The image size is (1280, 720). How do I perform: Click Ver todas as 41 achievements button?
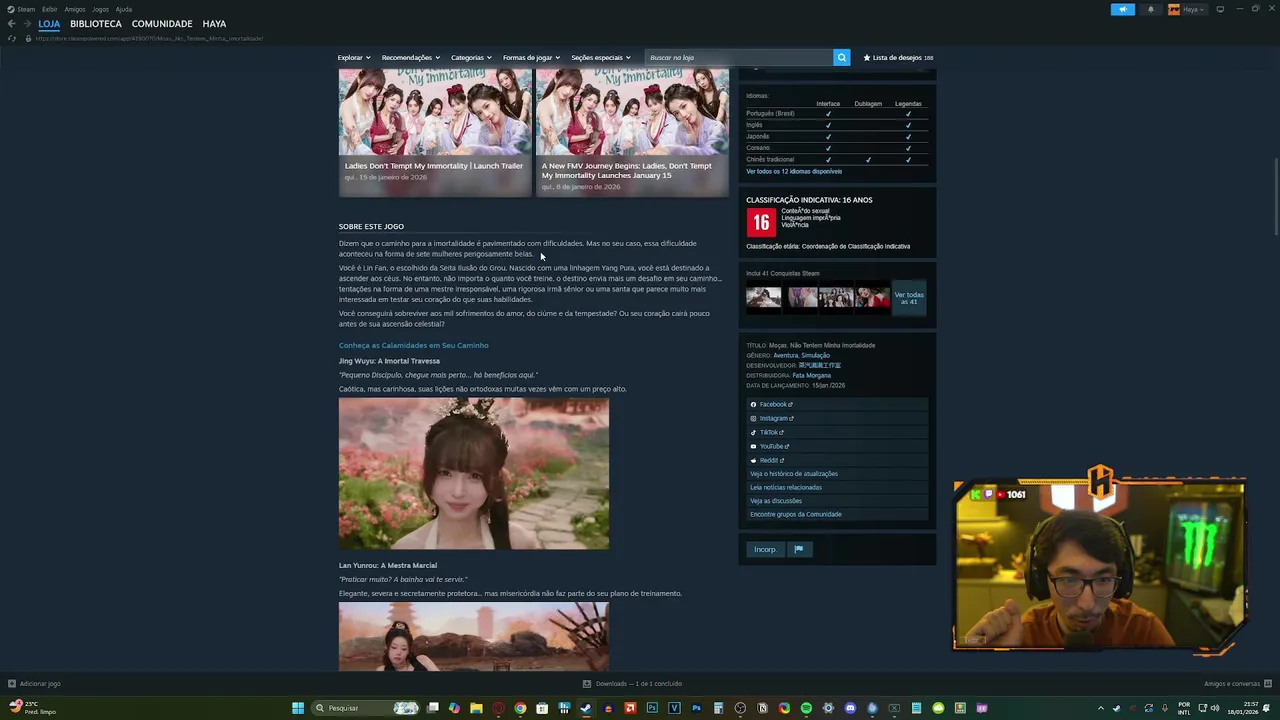pos(909,298)
